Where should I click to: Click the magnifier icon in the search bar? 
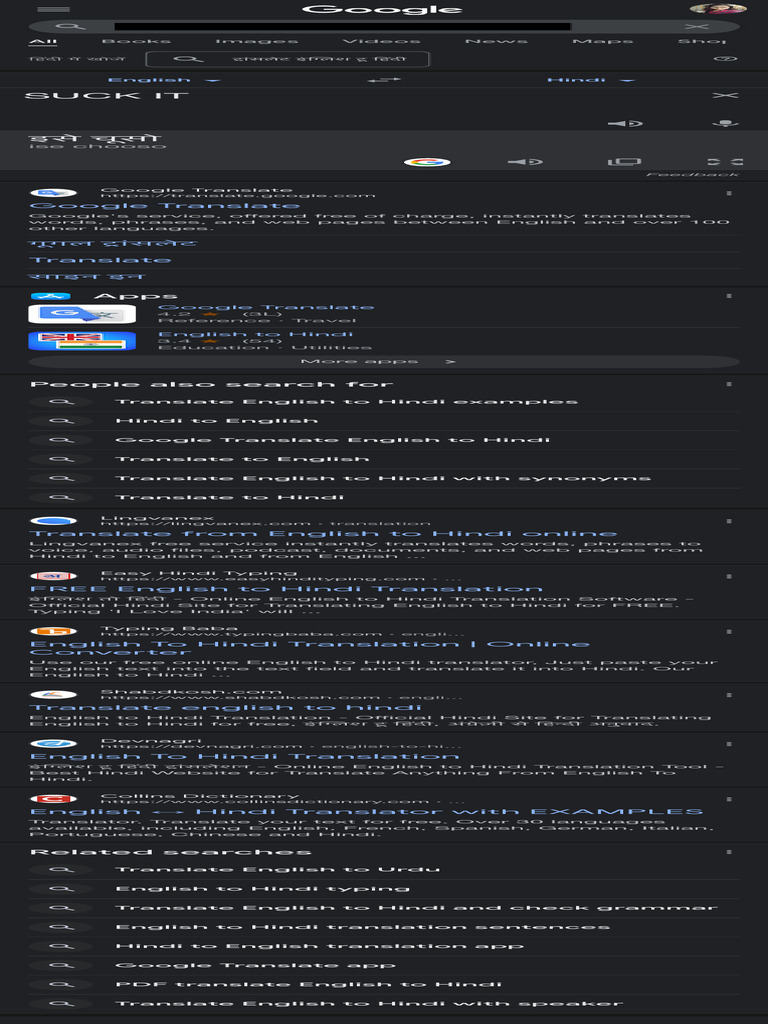(70, 26)
